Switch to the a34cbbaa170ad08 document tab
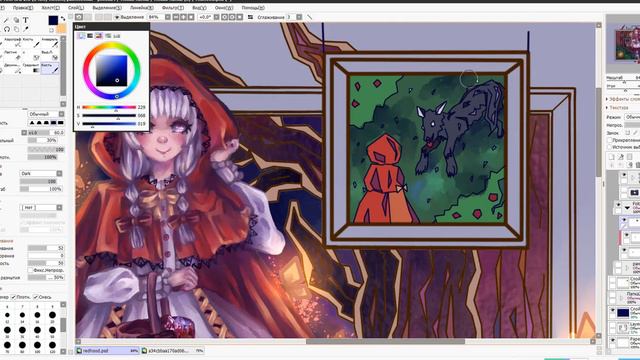Viewport: 640px width, 360px height. [x=173, y=351]
